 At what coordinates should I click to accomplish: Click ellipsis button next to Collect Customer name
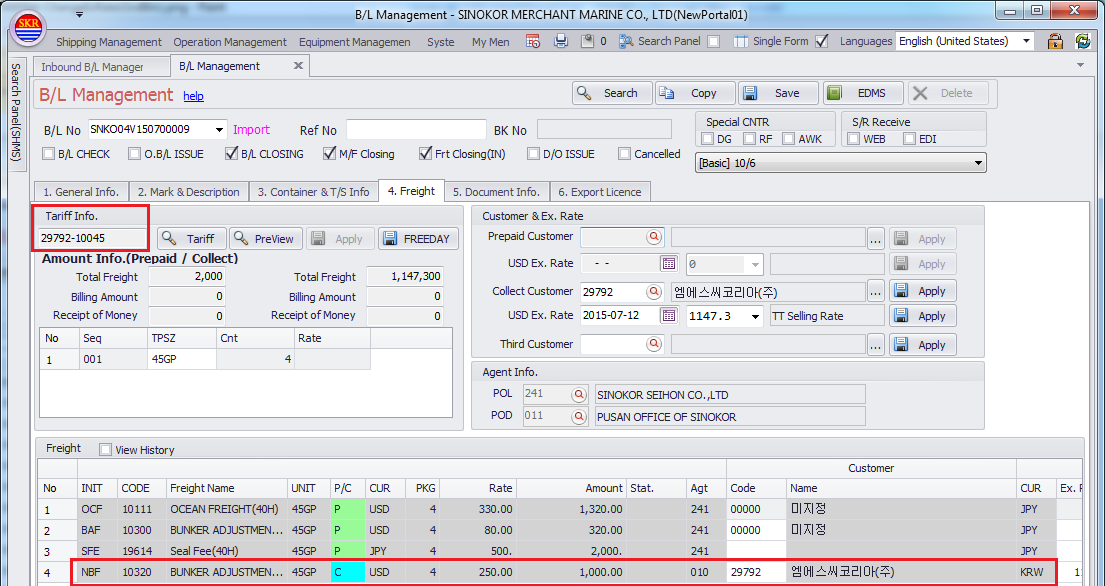876,292
